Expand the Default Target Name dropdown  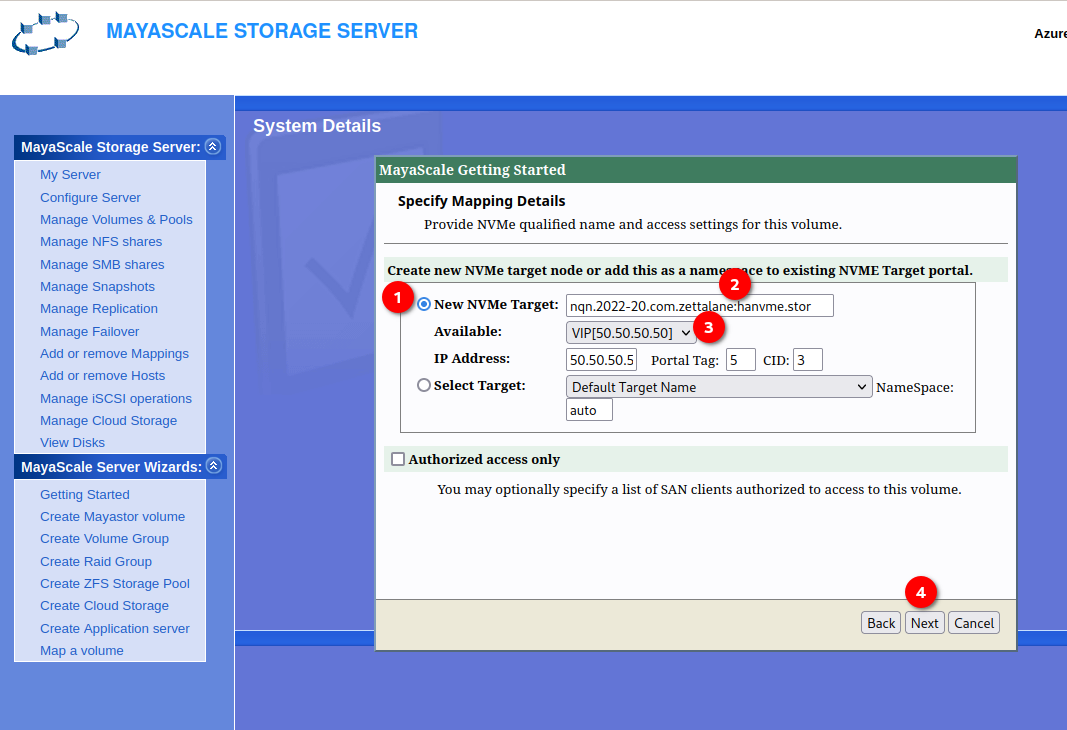click(718, 387)
